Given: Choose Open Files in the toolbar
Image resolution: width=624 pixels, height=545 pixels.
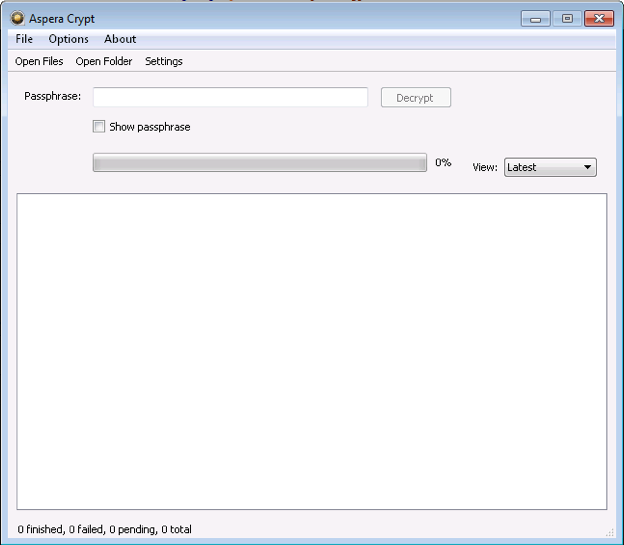Looking at the screenshot, I should point(39,61).
